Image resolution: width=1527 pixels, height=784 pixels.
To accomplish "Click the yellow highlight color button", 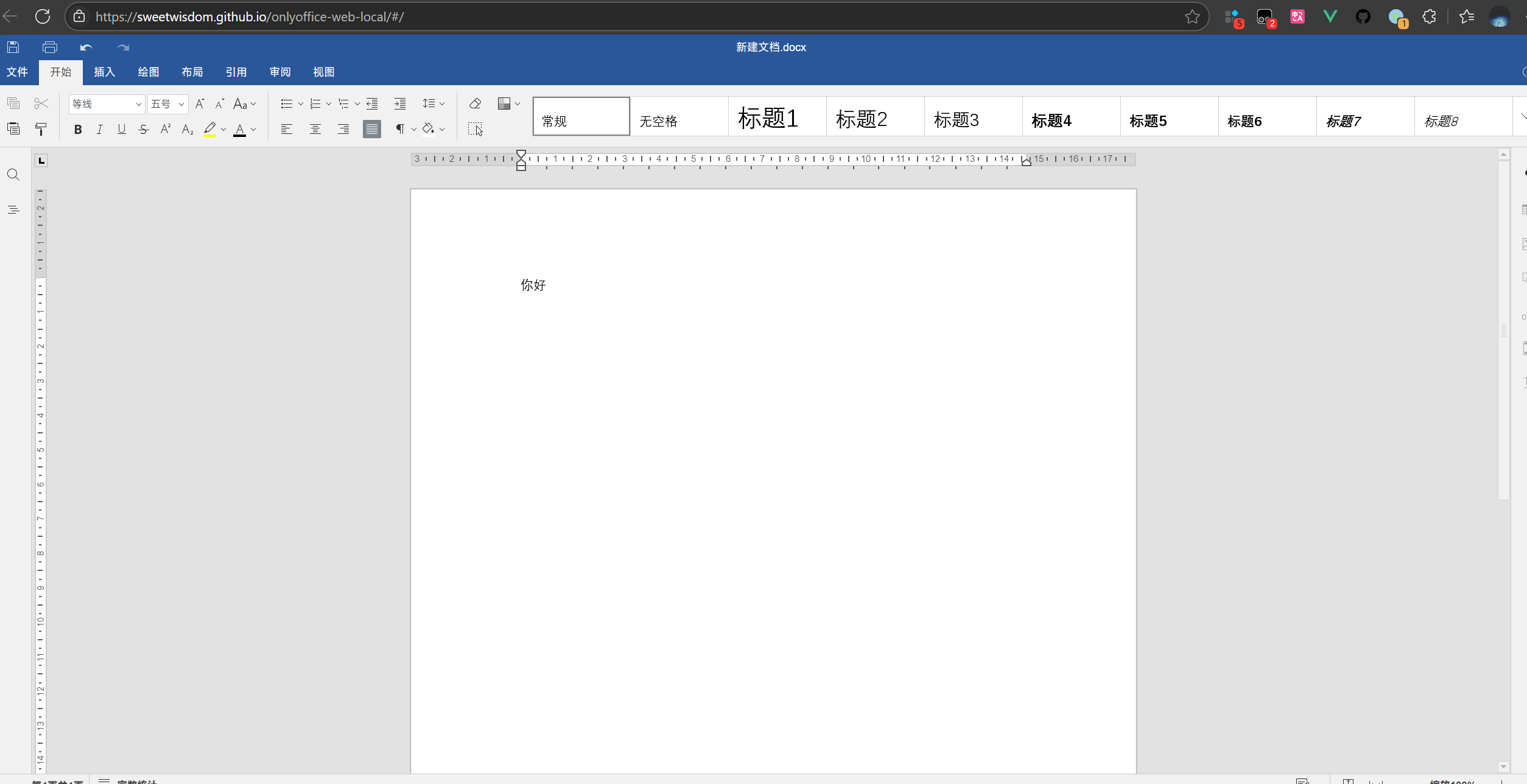I will point(209,129).
